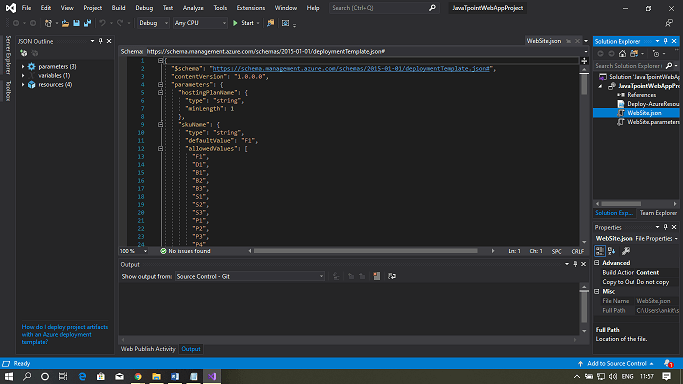
Task: Click the New Project toolbar icon
Action: pos(48,23)
